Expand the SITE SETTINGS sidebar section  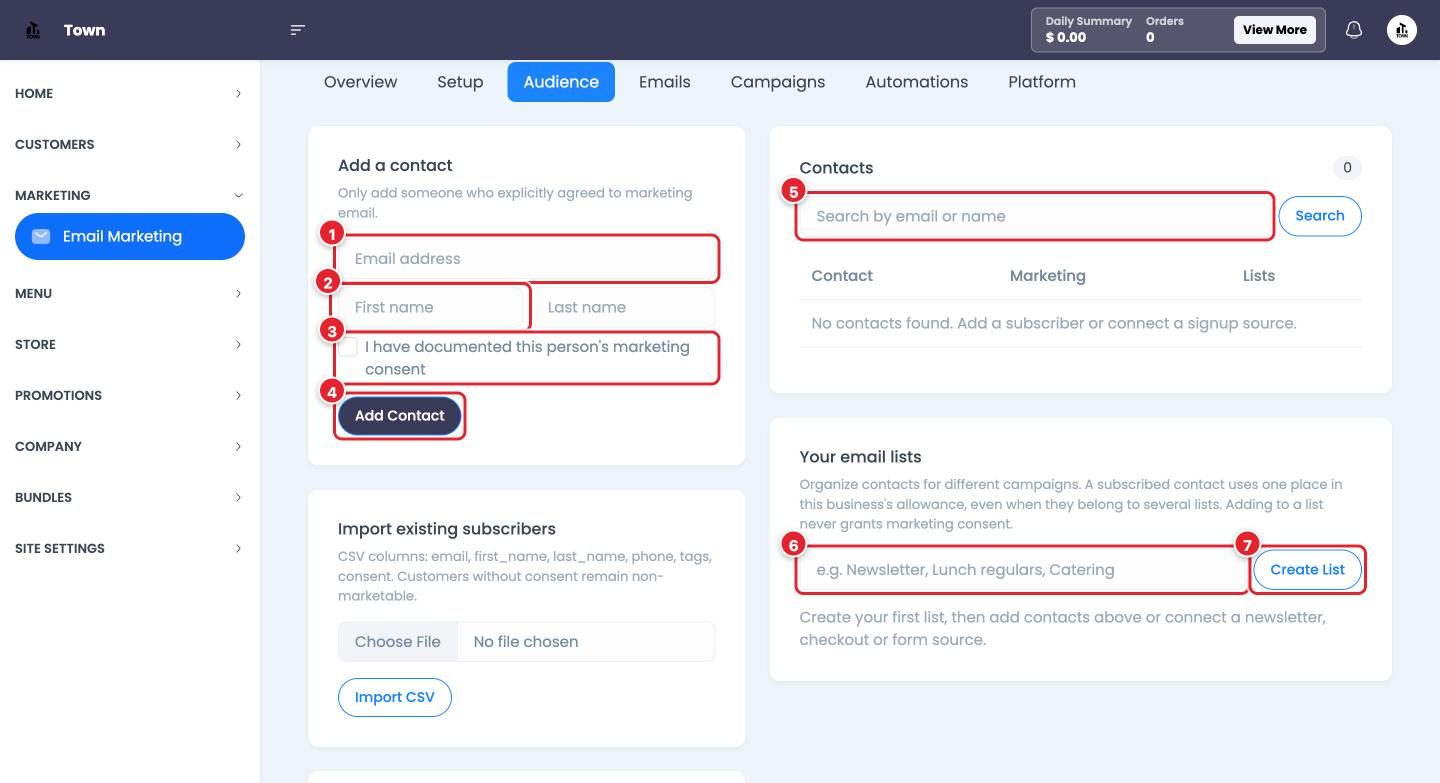130,548
